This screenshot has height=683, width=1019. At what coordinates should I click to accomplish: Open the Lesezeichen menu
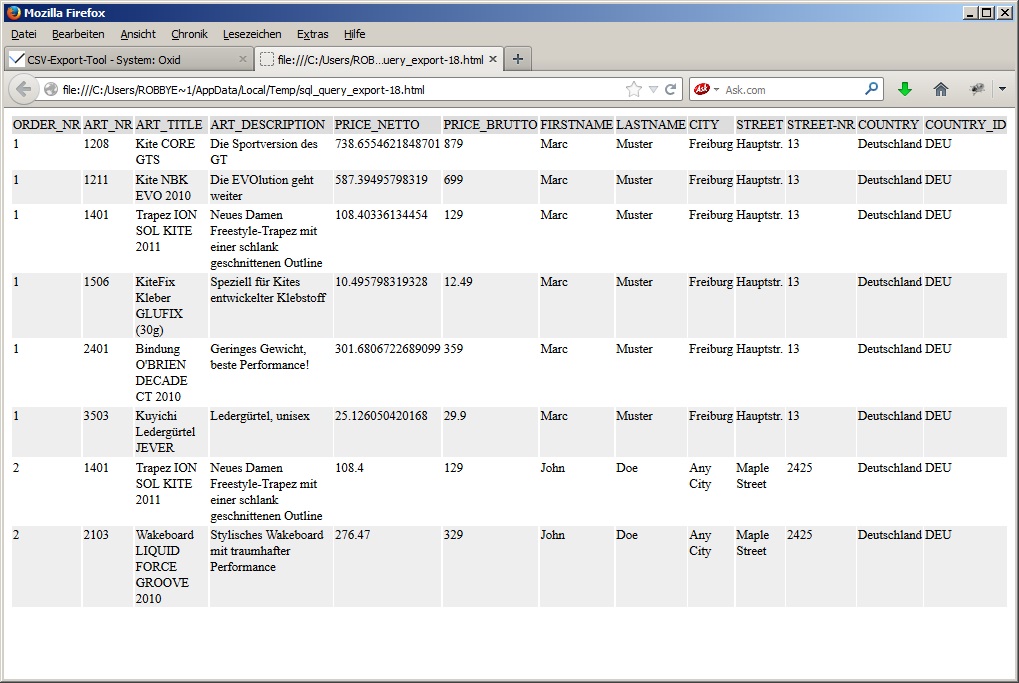(x=252, y=34)
